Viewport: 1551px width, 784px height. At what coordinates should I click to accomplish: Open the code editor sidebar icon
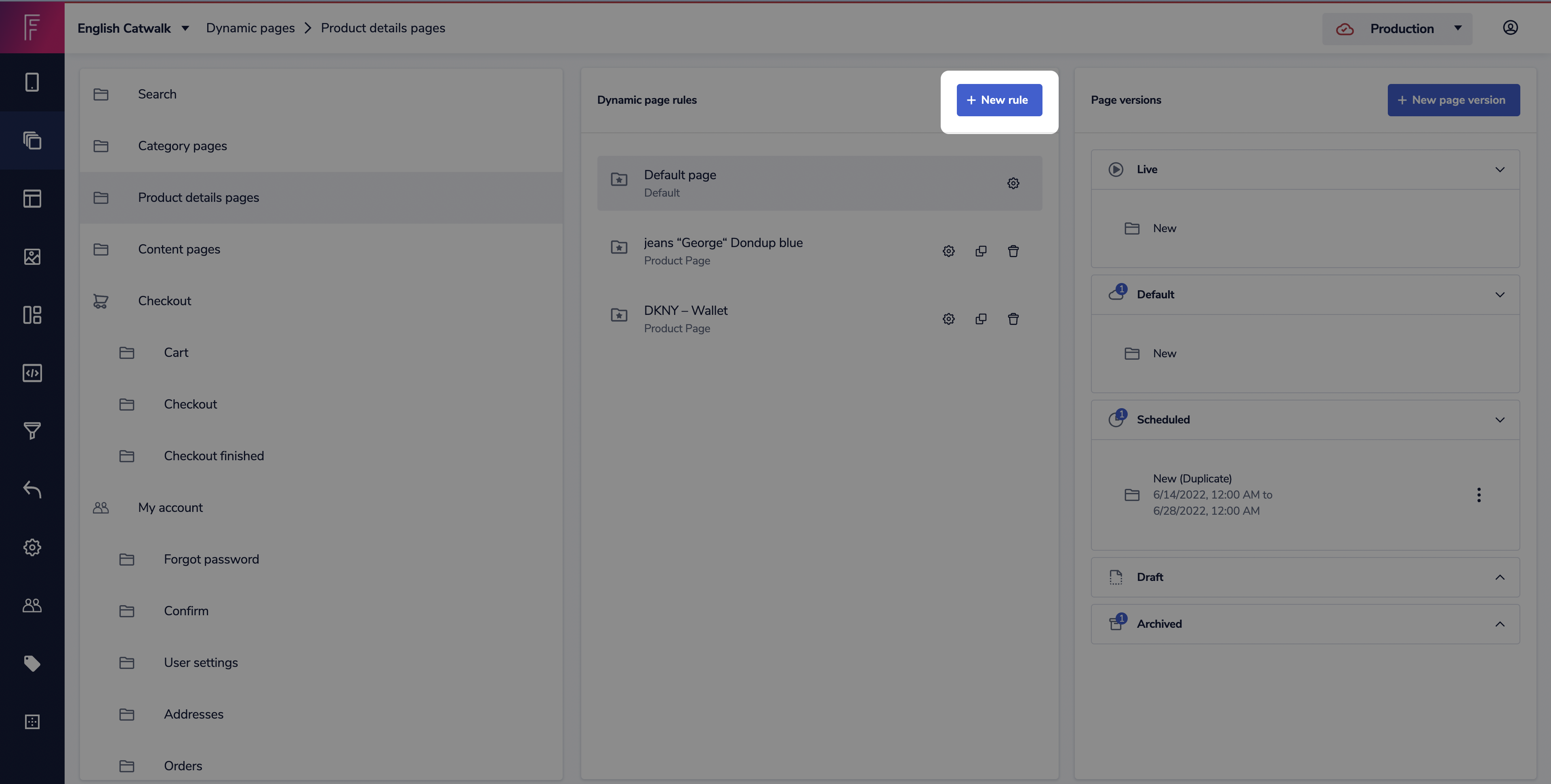tap(32, 373)
